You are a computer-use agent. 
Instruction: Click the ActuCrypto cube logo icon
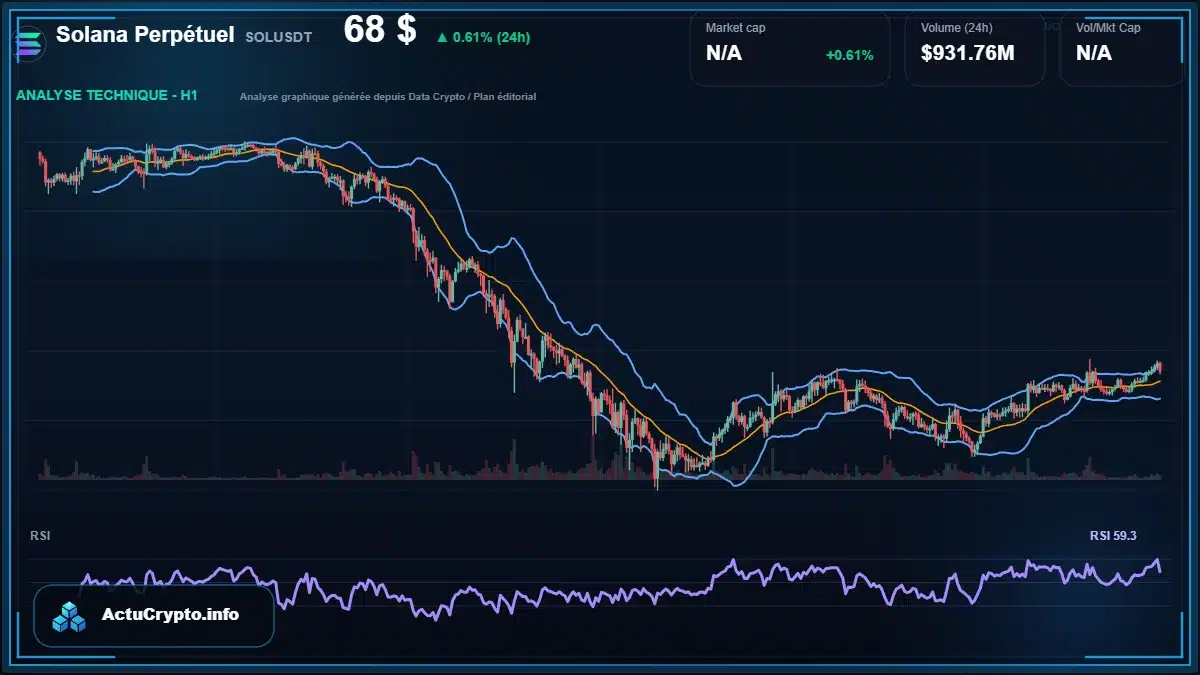point(70,616)
